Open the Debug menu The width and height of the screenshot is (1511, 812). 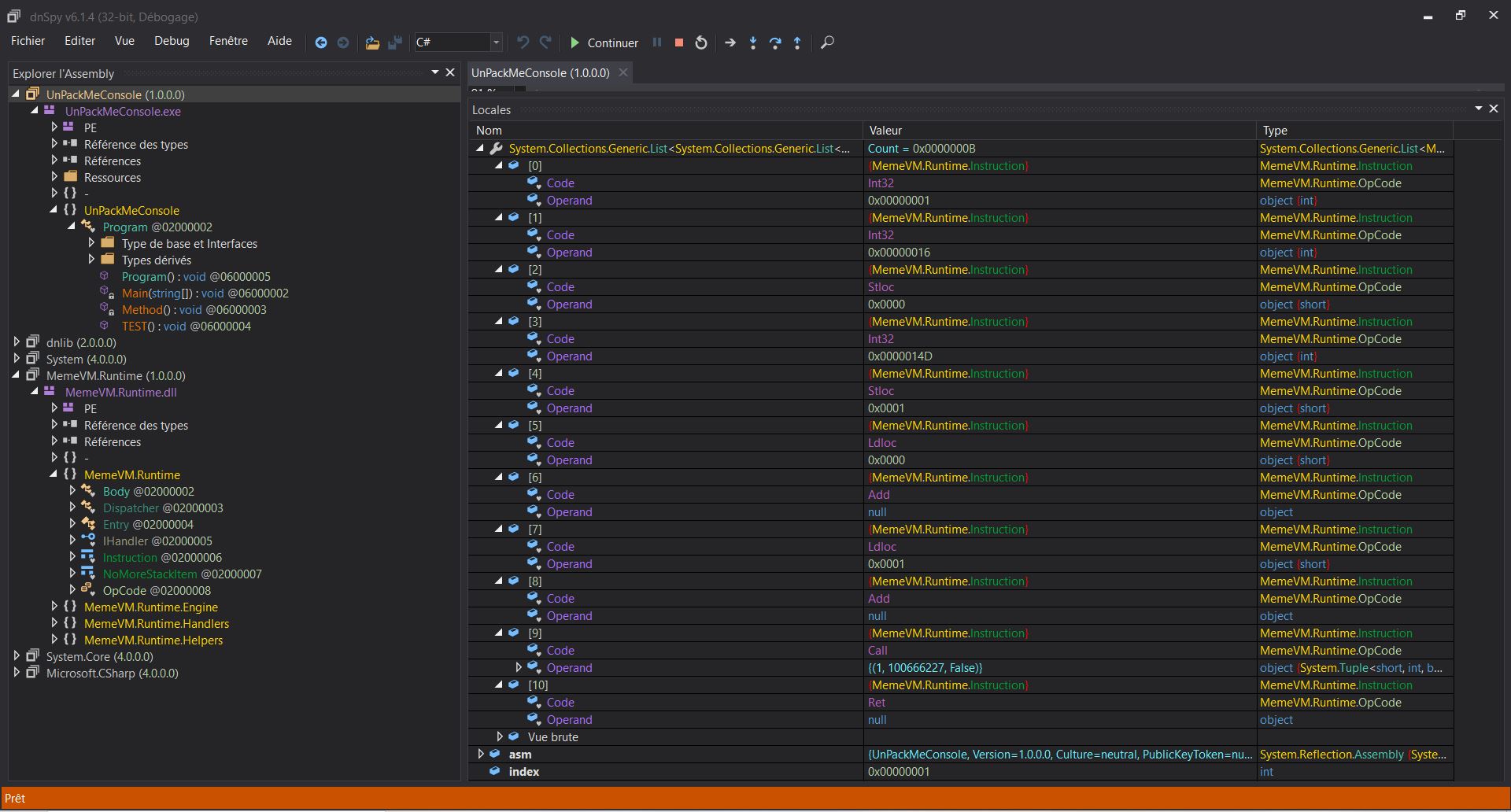click(172, 41)
